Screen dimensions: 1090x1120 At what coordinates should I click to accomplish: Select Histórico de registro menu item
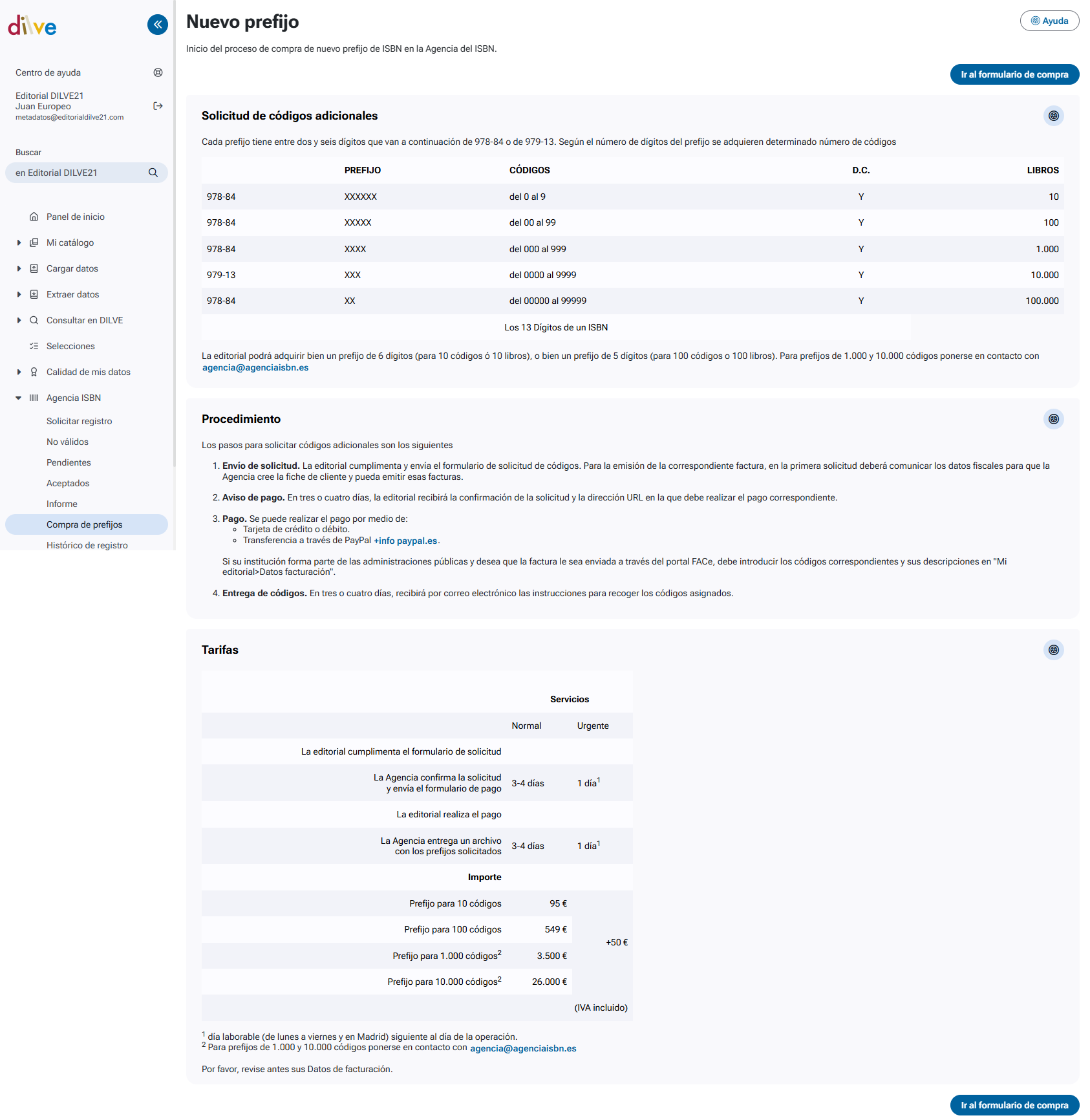click(87, 545)
